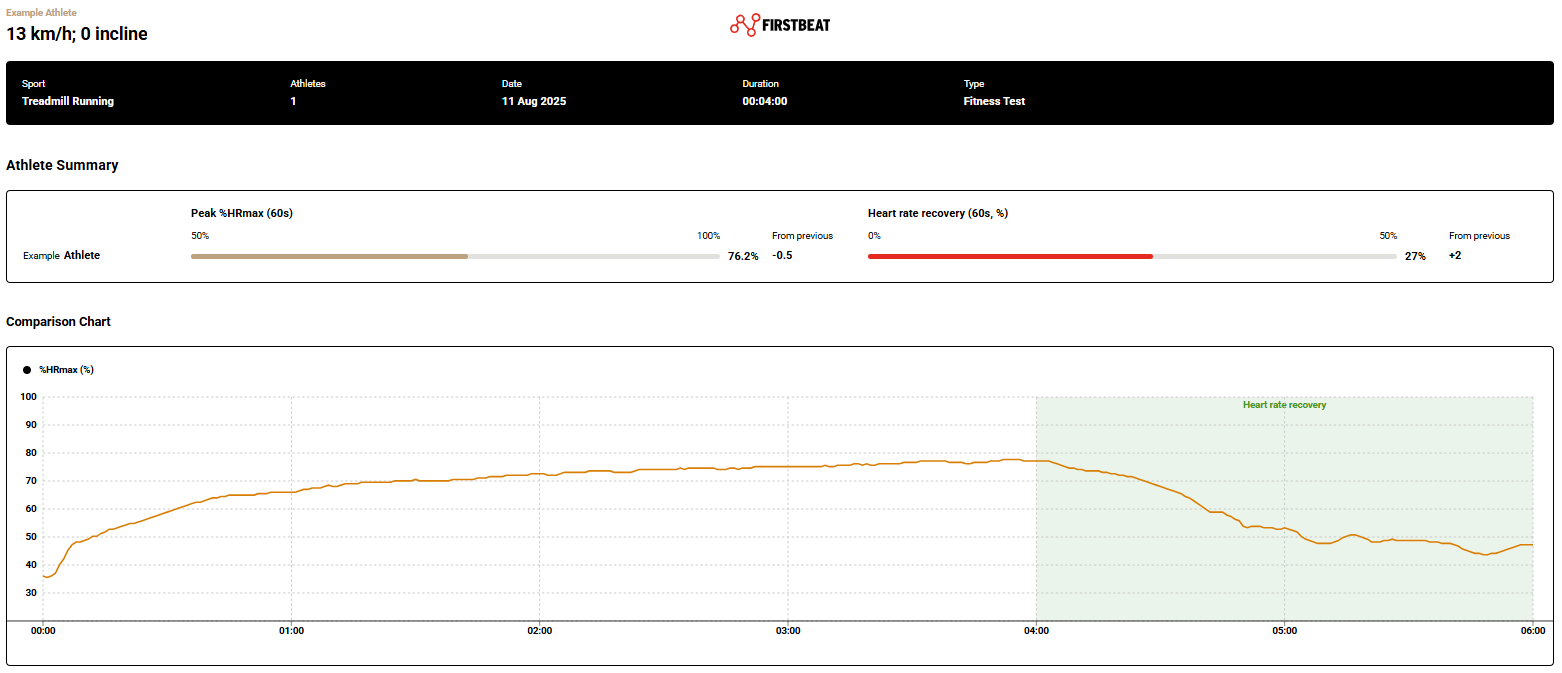The width and height of the screenshot is (1562, 673).
Task: Select the Heart rate recovery label in chart
Action: tap(1284, 404)
